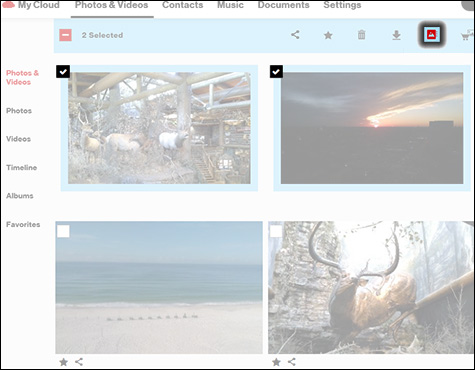The height and width of the screenshot is (370, 475).
Task: Check the beach photo checkbox
Action: 63,231
